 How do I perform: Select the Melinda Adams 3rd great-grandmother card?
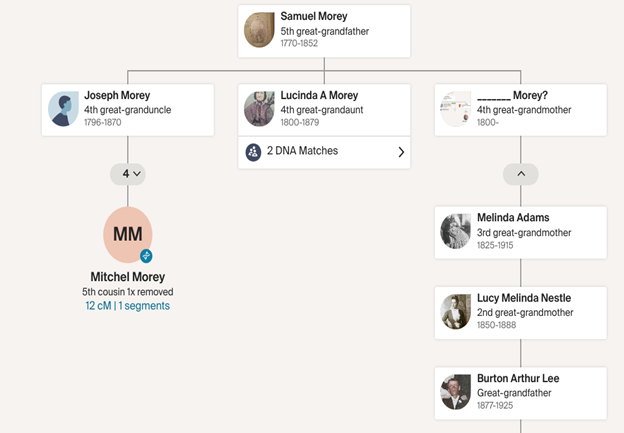(x=521, y=232)
